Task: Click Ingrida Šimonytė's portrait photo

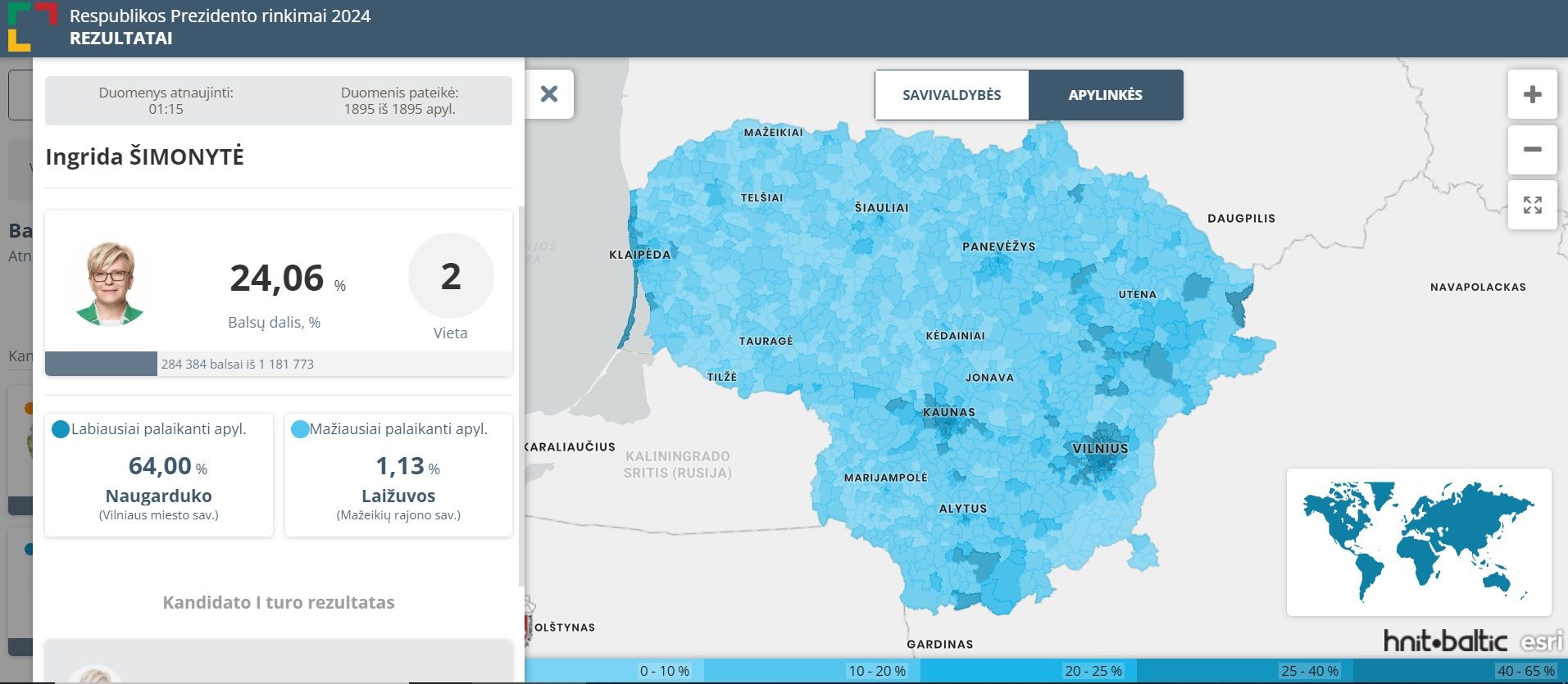Action: click(110, 283)
